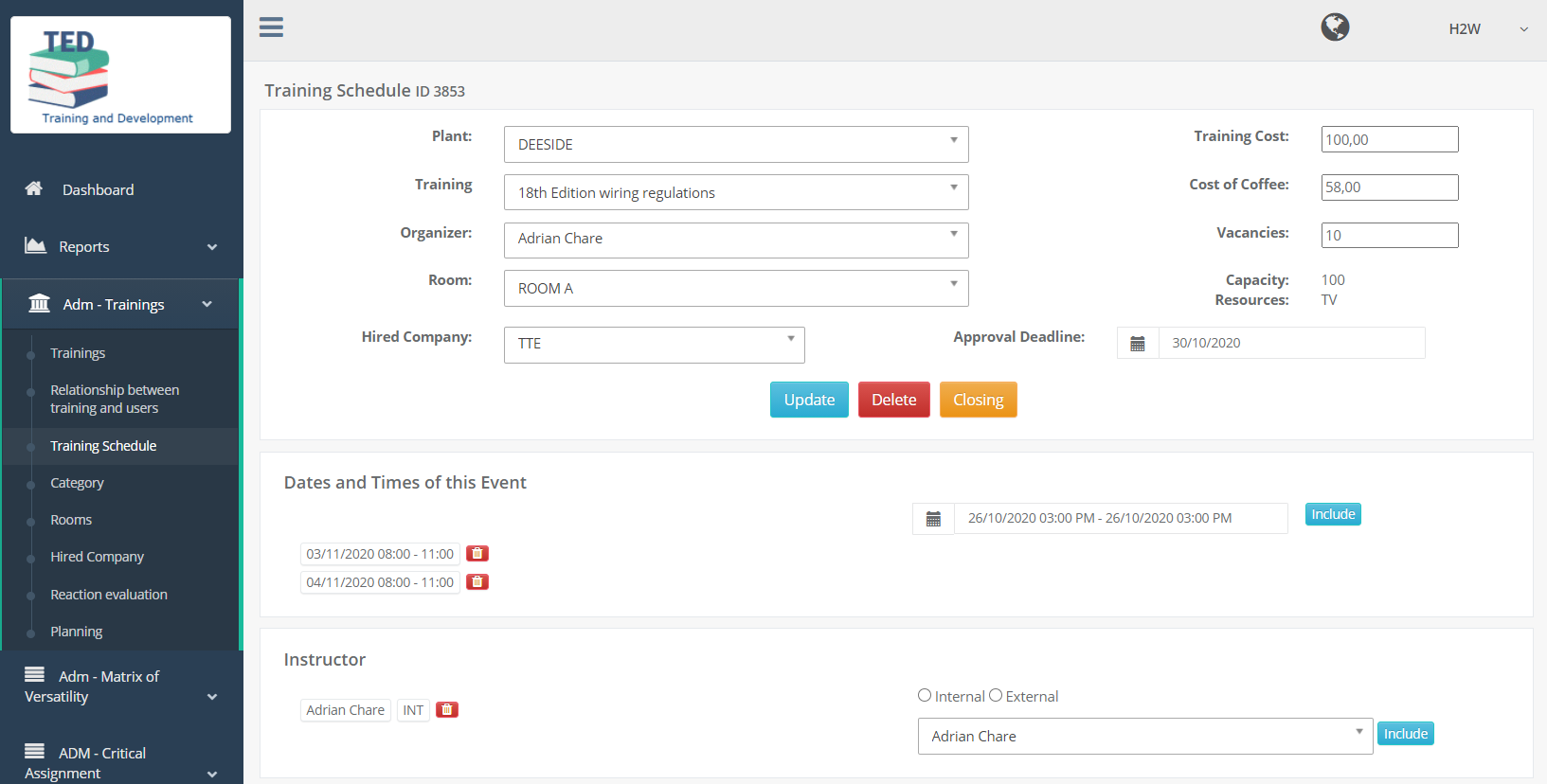Select the Internal instructor radio button

[925, 696]
